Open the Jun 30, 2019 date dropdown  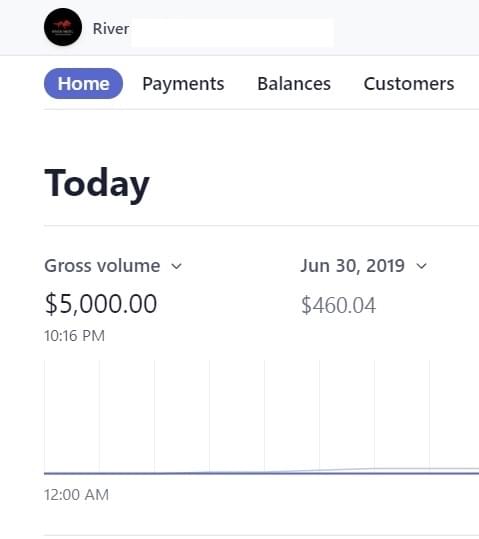coord(364,266)
